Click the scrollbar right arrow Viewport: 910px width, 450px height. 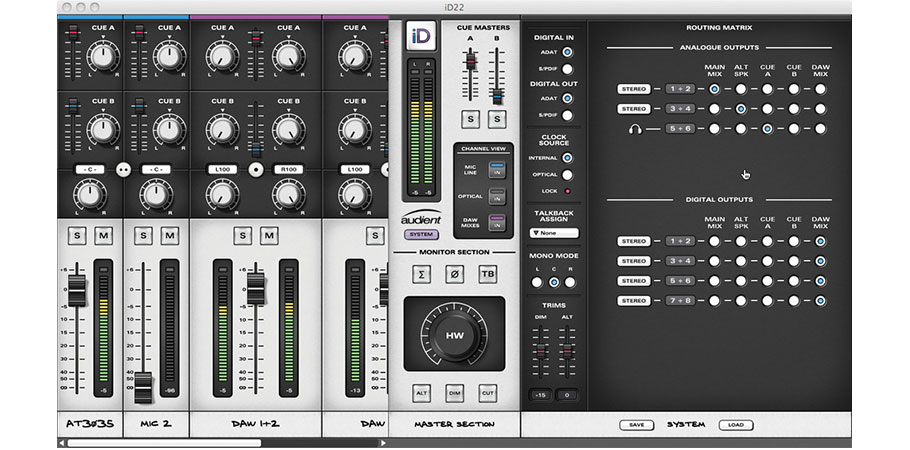pos(382,443)
